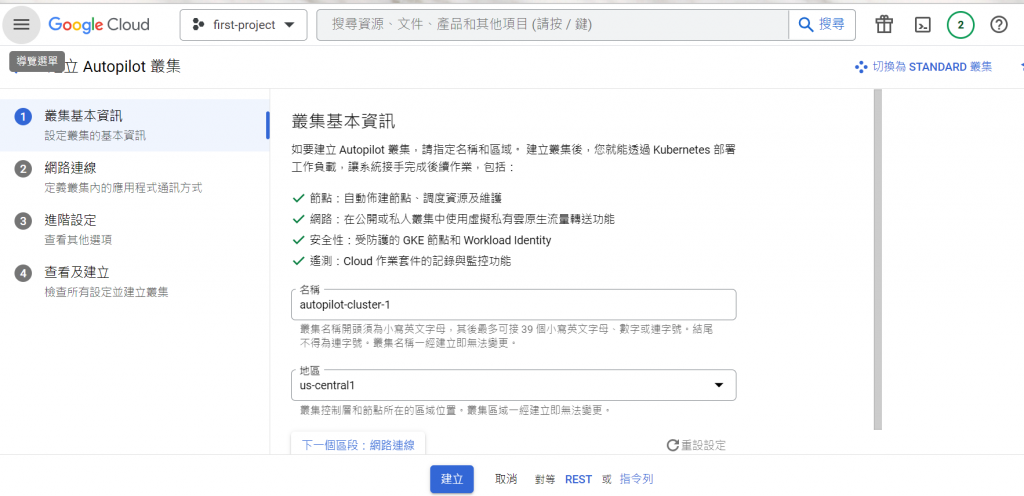Open the gift free trial icon

[x=884, y=25]
